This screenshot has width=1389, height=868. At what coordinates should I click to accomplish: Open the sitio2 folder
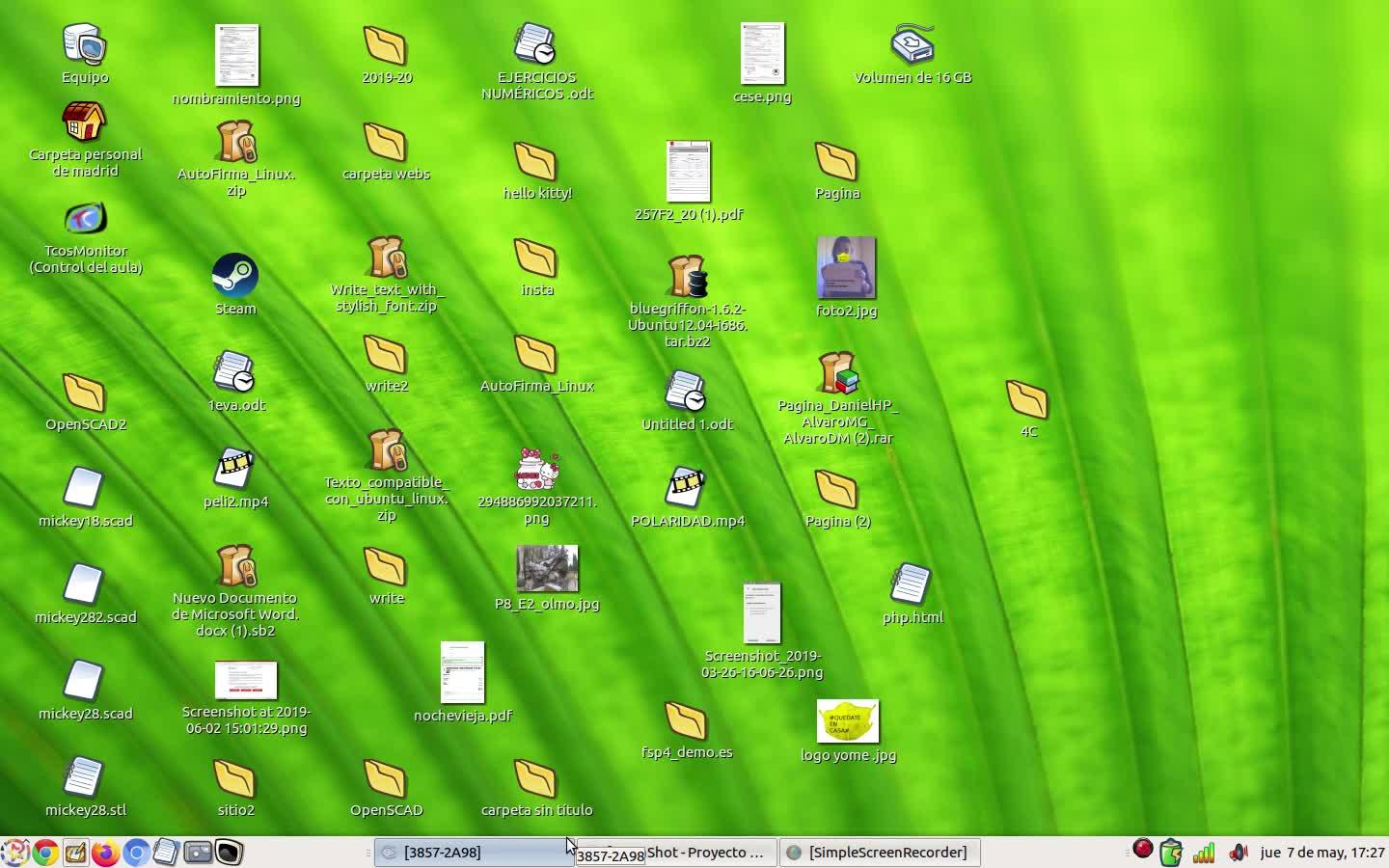click(x=235, y=778)
